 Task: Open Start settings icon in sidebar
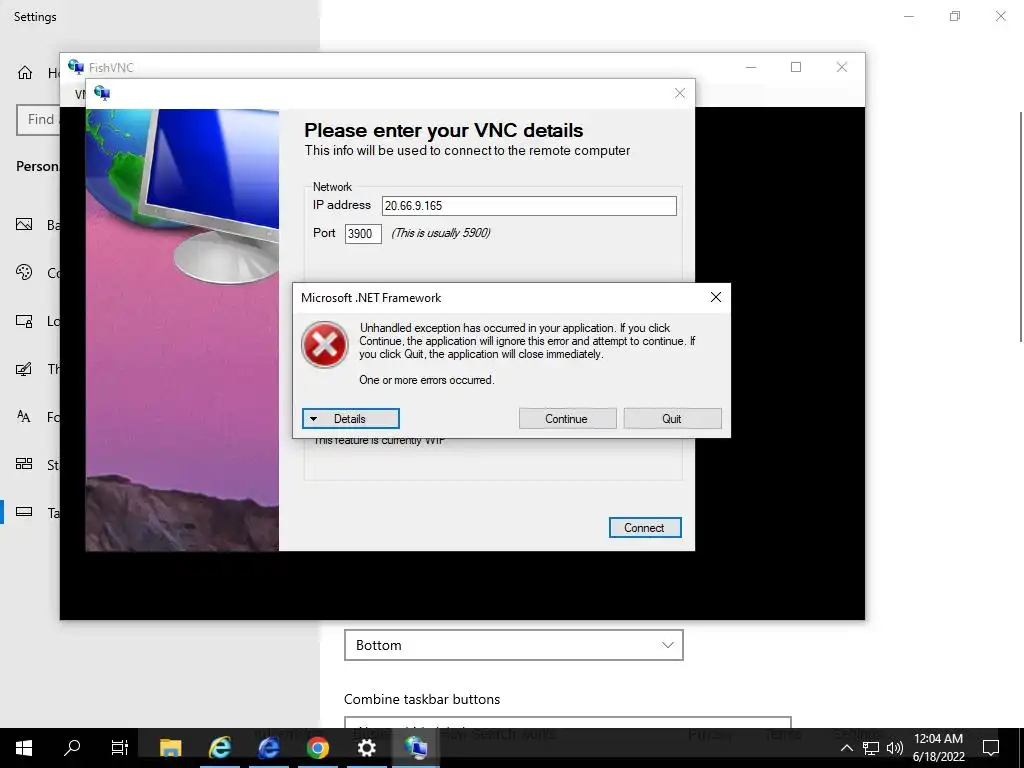(24, 464)
